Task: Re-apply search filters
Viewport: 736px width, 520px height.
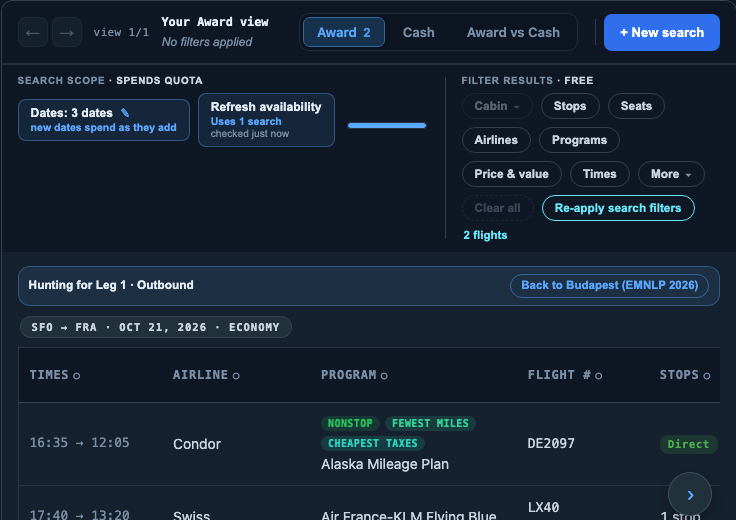Action: [618, 208]
